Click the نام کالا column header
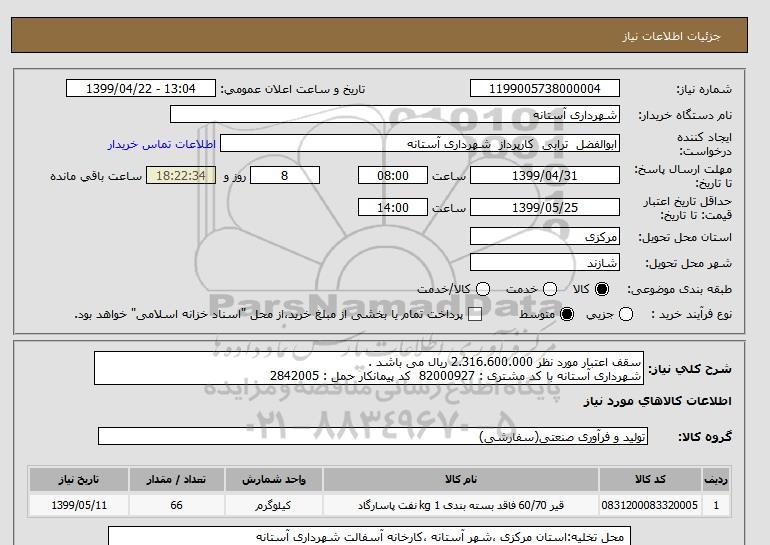770x545 pixels. tap(461, 479)
